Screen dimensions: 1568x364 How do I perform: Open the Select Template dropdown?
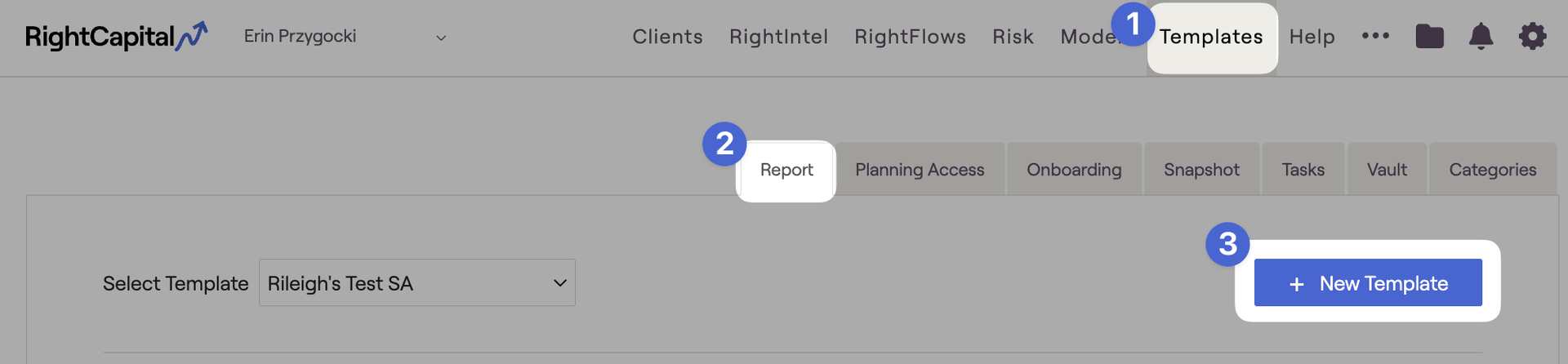click(x=417, y=282)
